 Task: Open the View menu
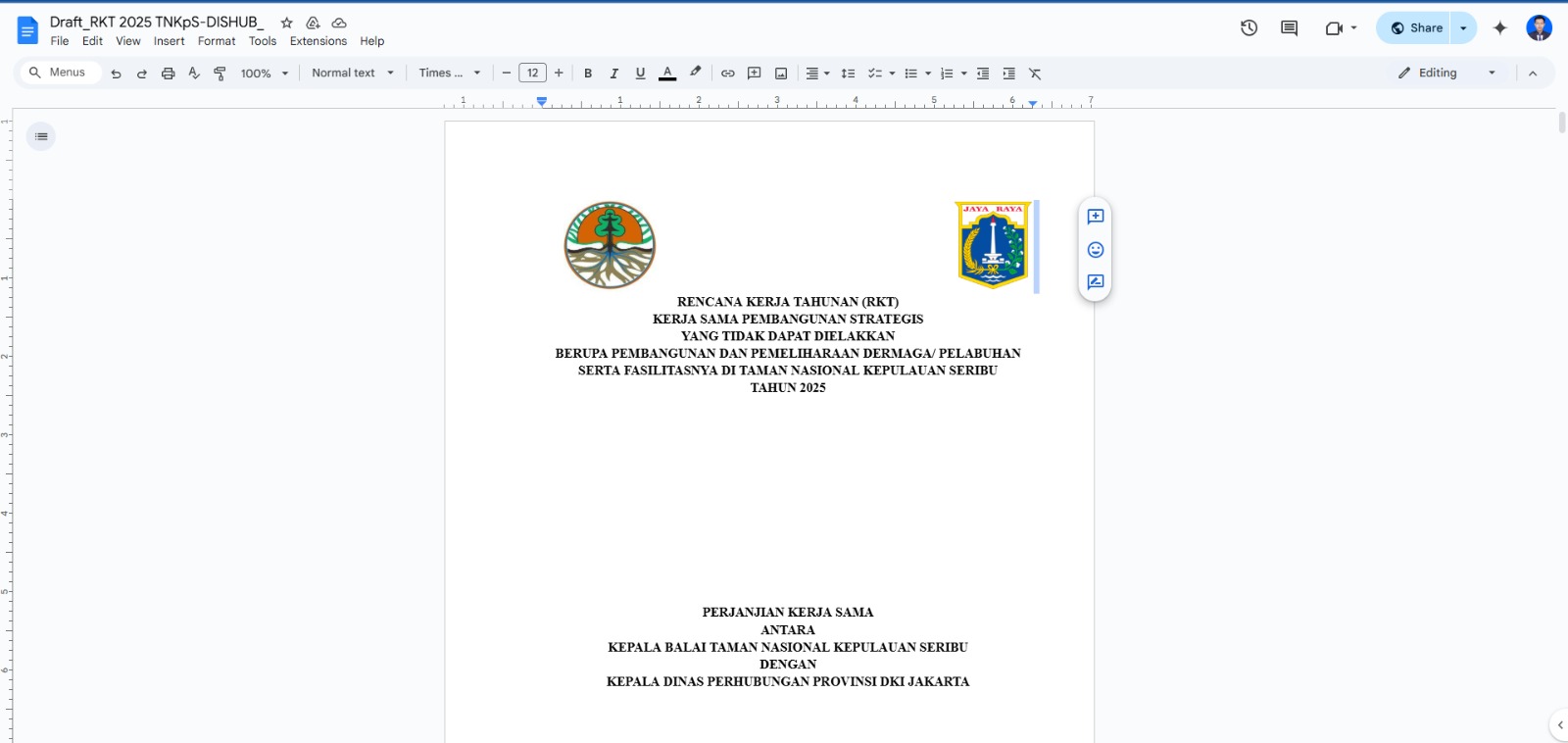(128, 41)
